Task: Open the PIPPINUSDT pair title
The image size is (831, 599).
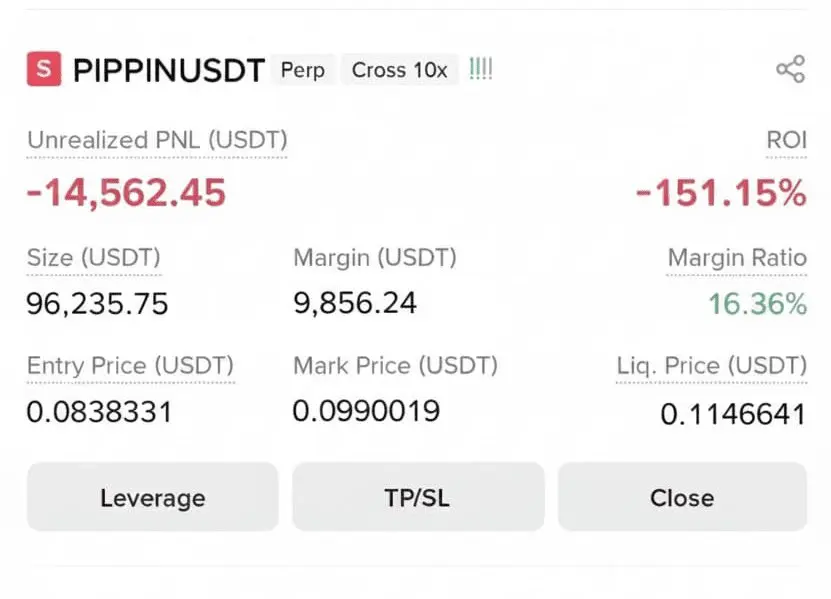Action: click(x=169, y=70)
